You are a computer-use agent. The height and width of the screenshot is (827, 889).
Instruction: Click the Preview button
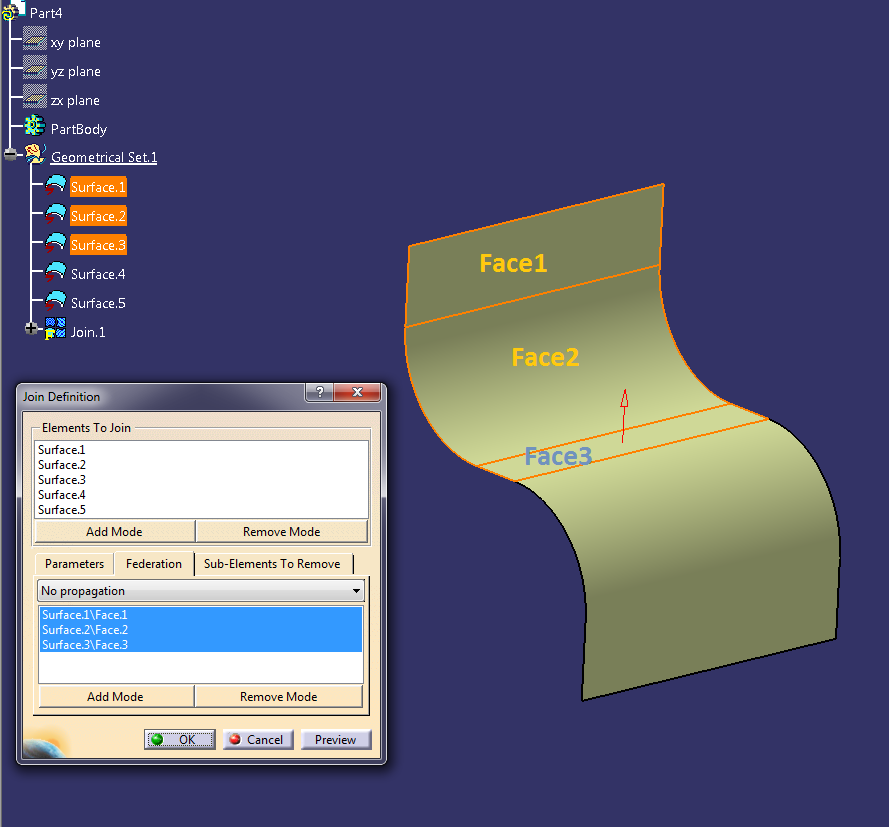(x=336, y=739)
